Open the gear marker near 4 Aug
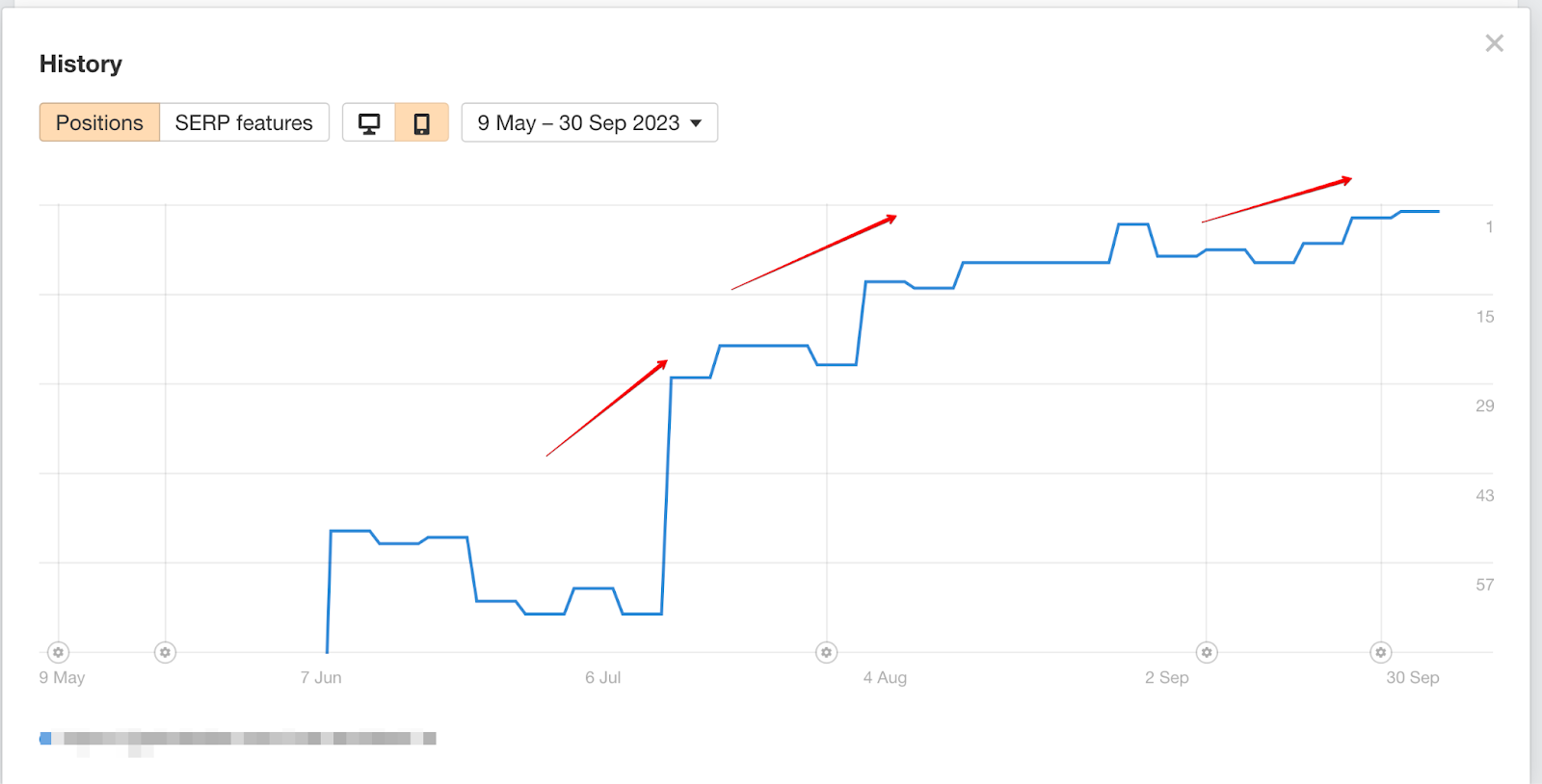 point(826,652)
